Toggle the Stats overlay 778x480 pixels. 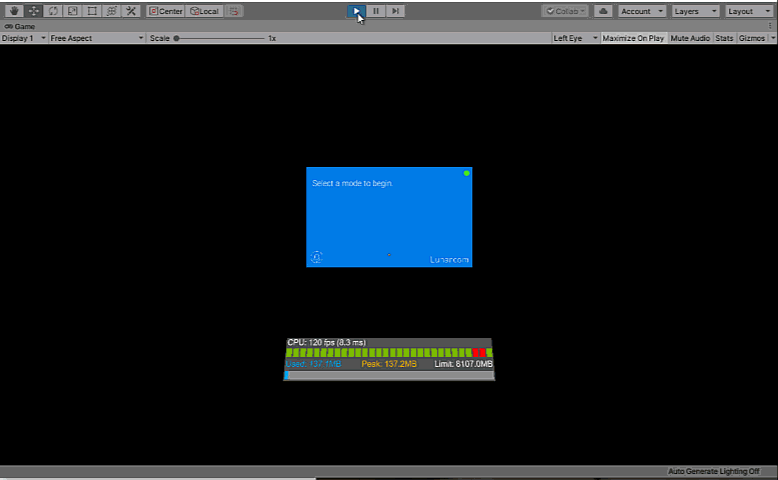[x=724, y=38]
